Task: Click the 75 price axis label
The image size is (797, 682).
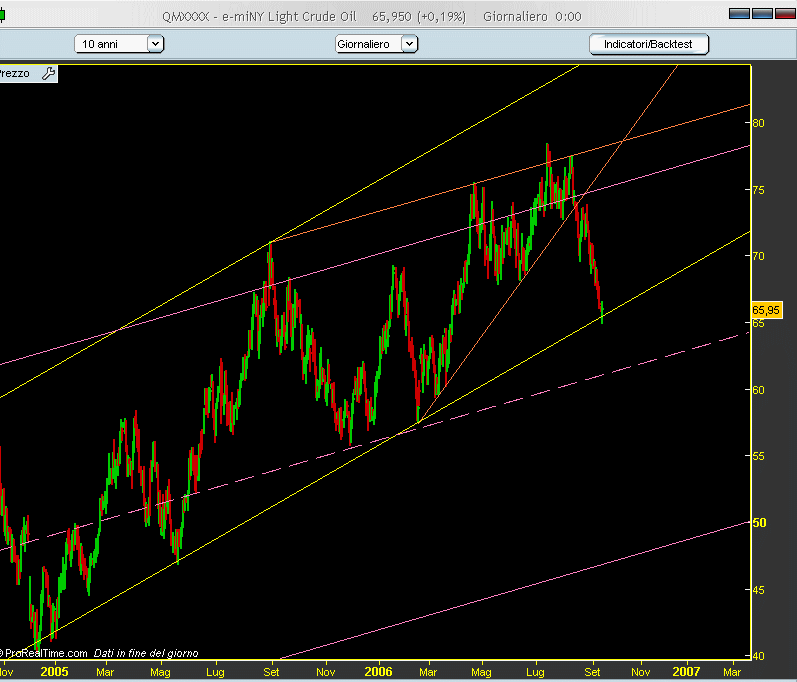Action: [758, 190]
